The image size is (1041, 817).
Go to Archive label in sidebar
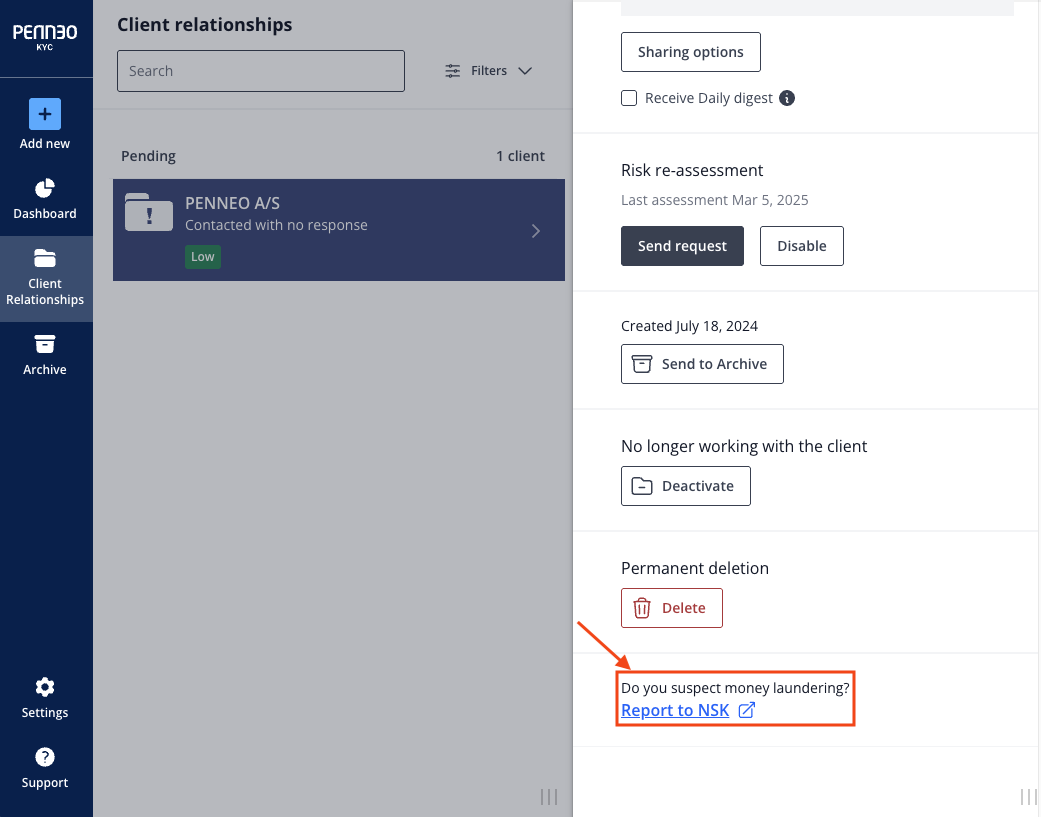click(x=44, y=370)
